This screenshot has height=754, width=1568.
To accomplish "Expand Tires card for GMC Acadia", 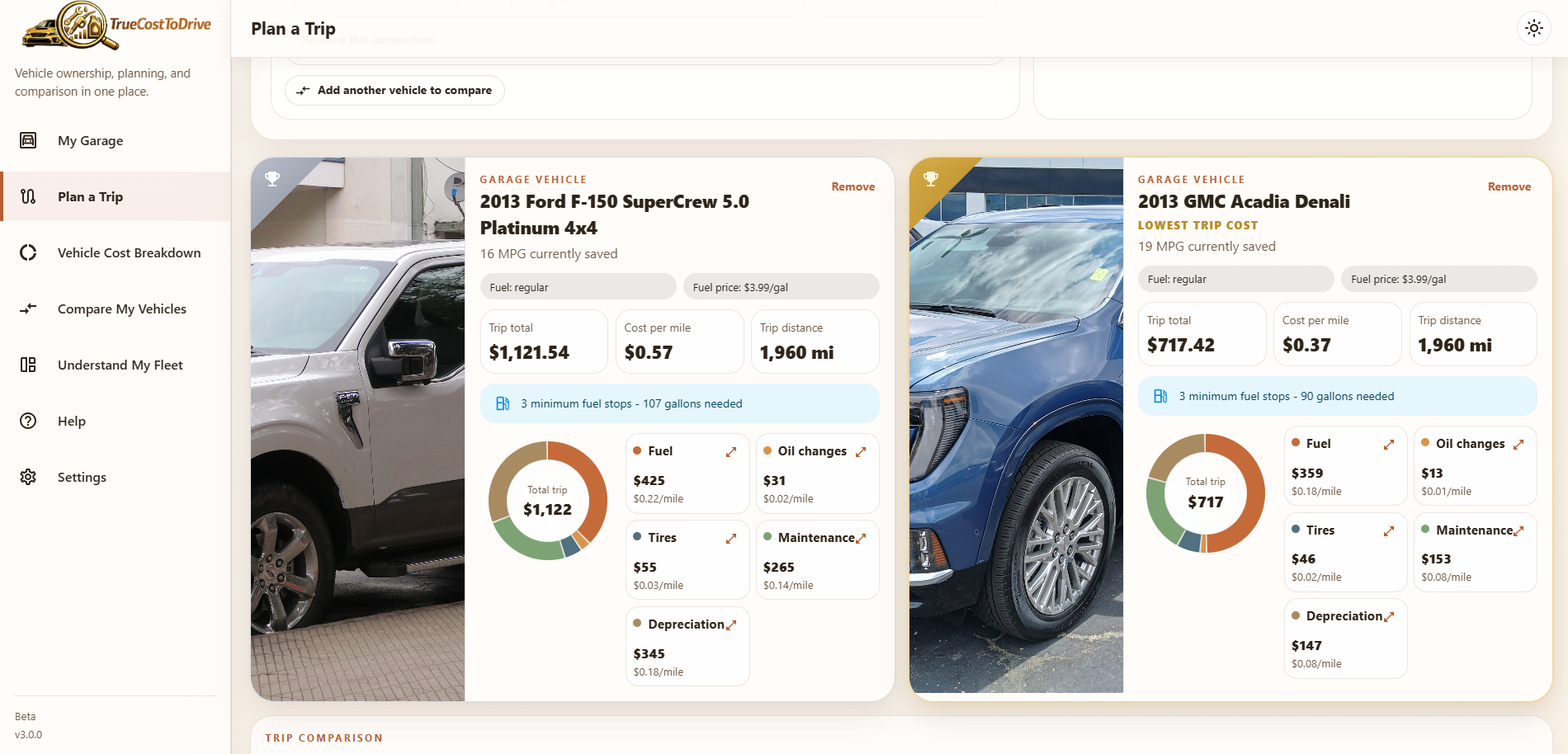I will [x=1389, y=530].
